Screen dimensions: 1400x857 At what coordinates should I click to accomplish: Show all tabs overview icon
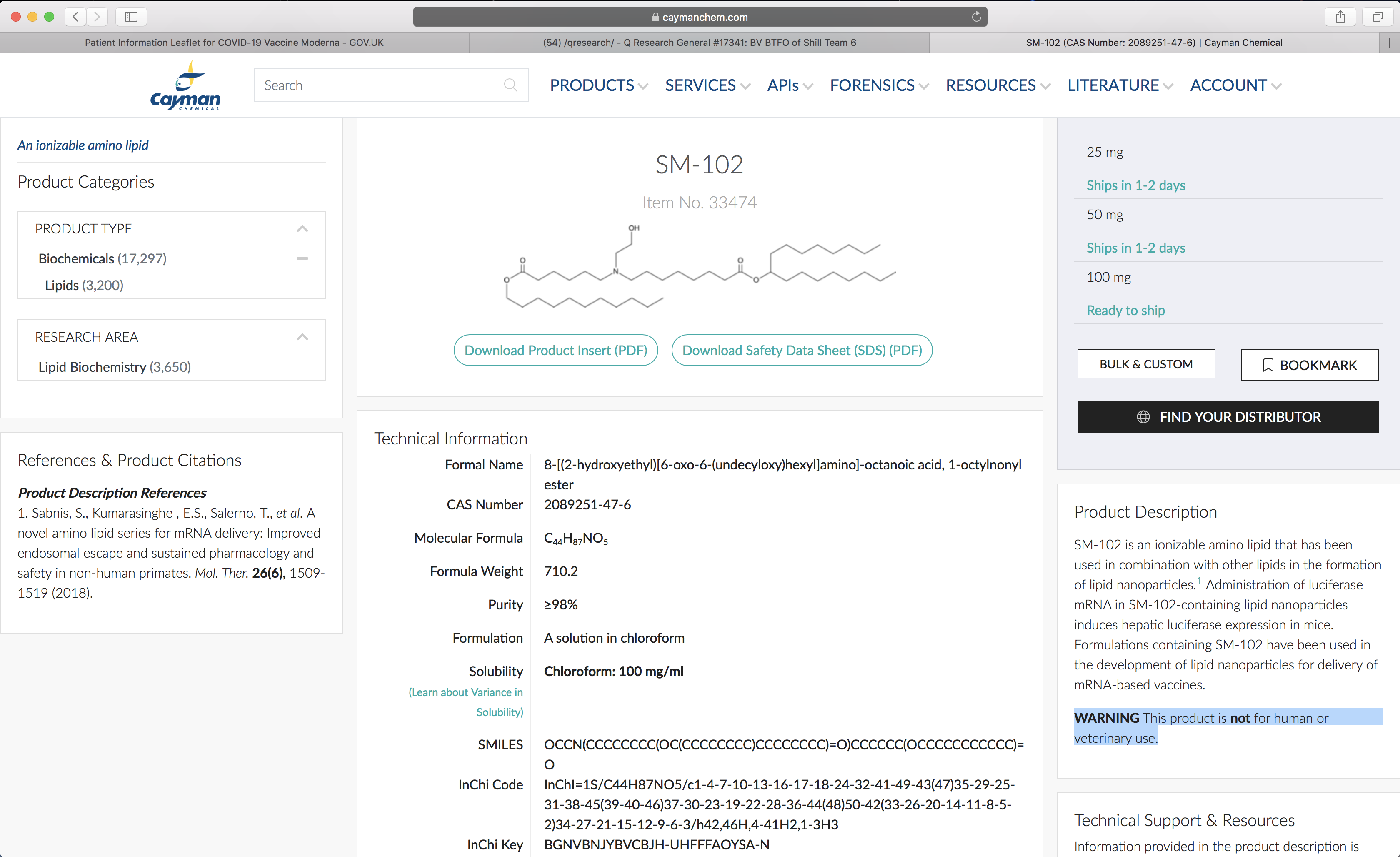click(1378, 17)
